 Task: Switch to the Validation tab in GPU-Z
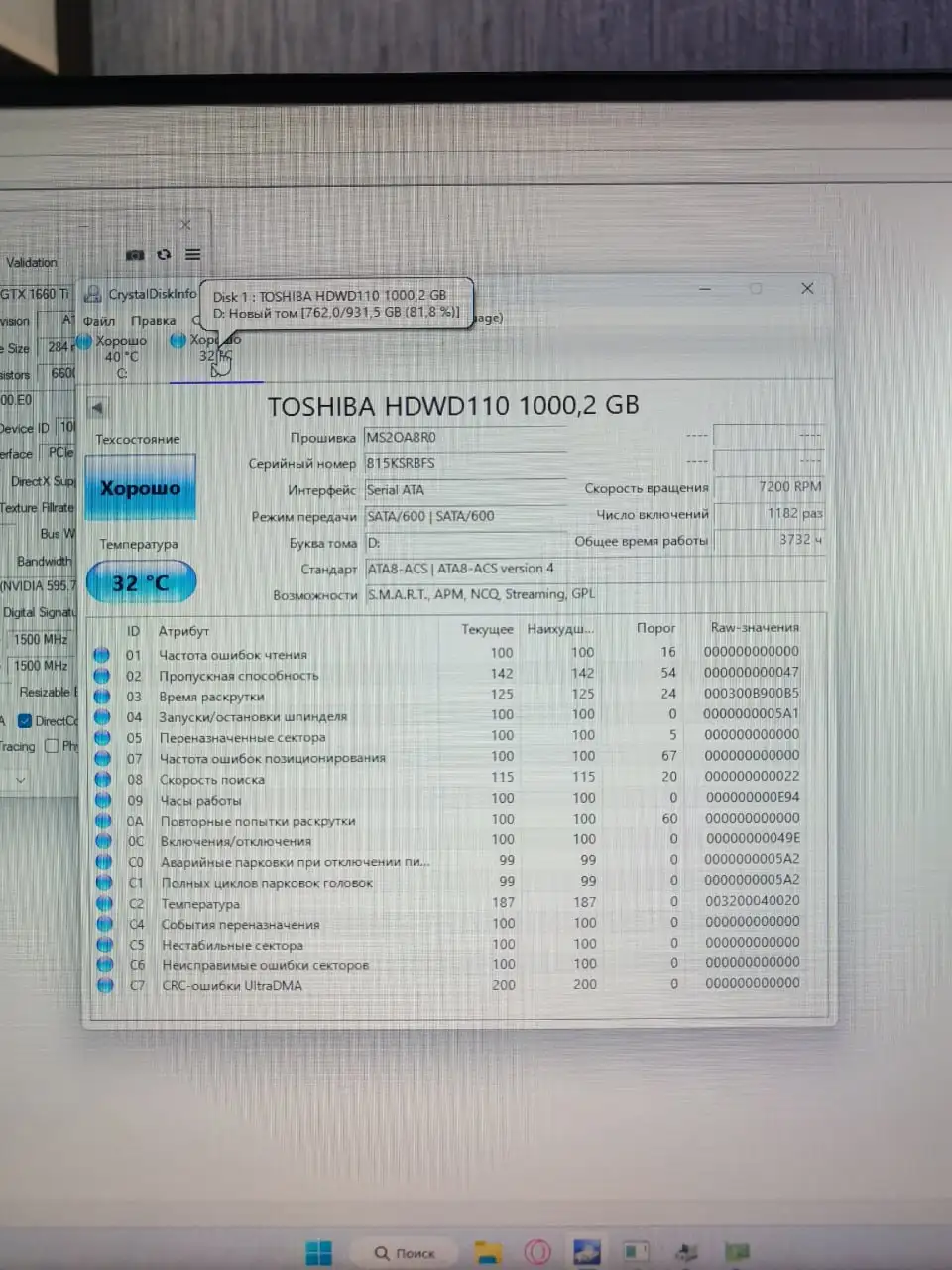tap(32, 263)
